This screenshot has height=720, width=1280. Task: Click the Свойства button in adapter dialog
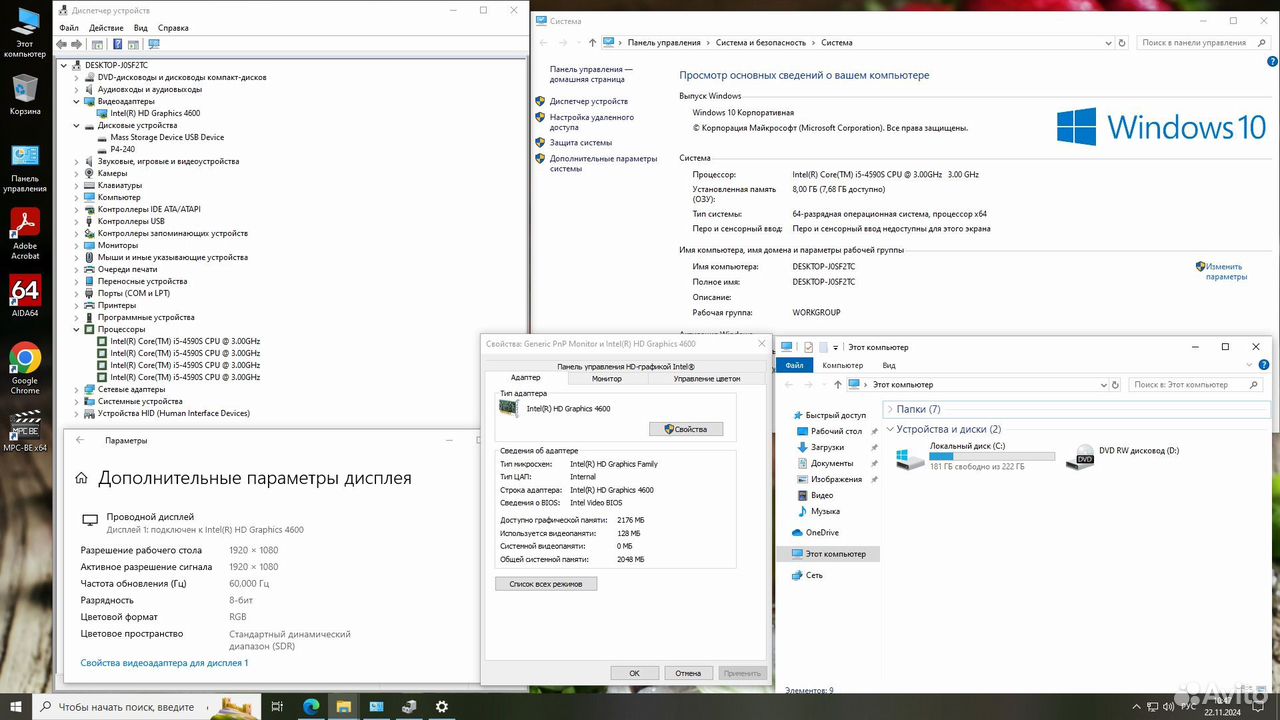686,429
